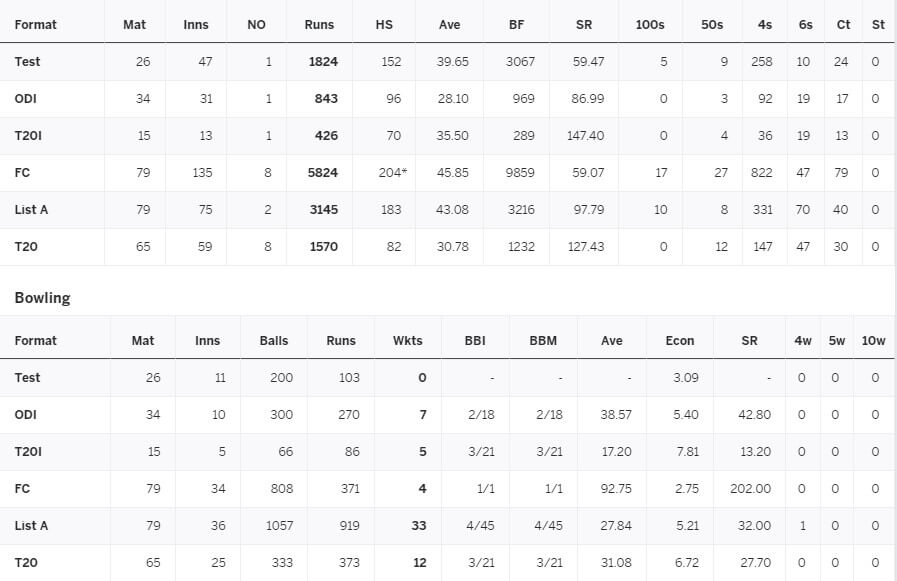Screen dimensions: 897x581
Task: Click the Balls column header
Action: (x=273, y=341)
